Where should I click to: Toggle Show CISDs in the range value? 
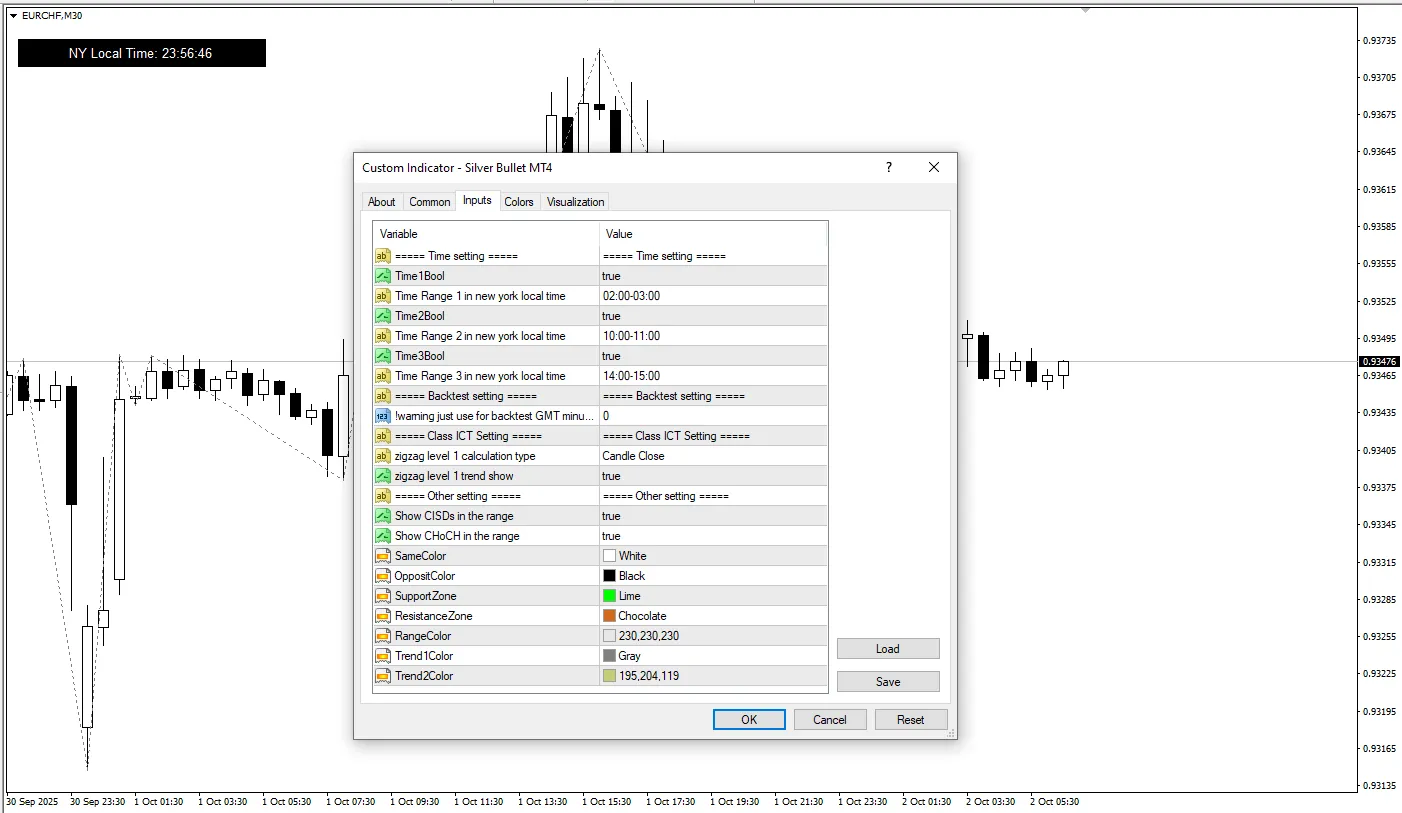[712, 516]
